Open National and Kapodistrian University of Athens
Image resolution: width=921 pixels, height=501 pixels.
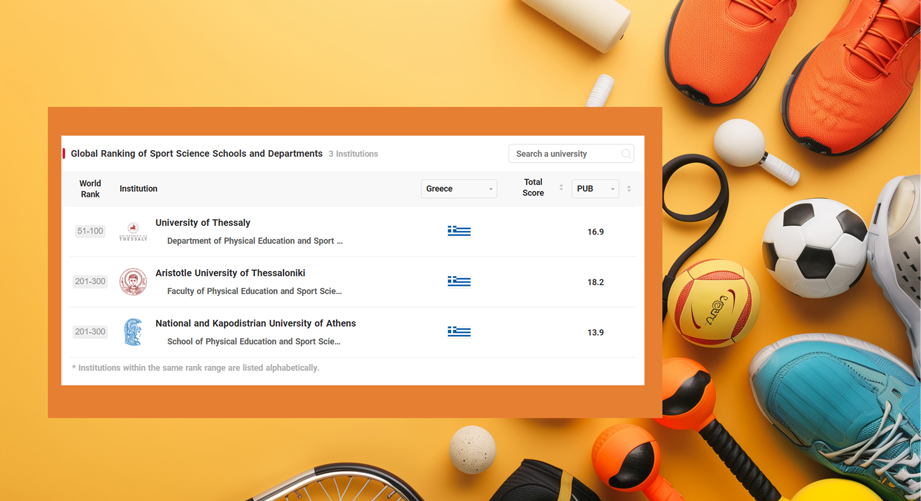[x=255, y=324]
